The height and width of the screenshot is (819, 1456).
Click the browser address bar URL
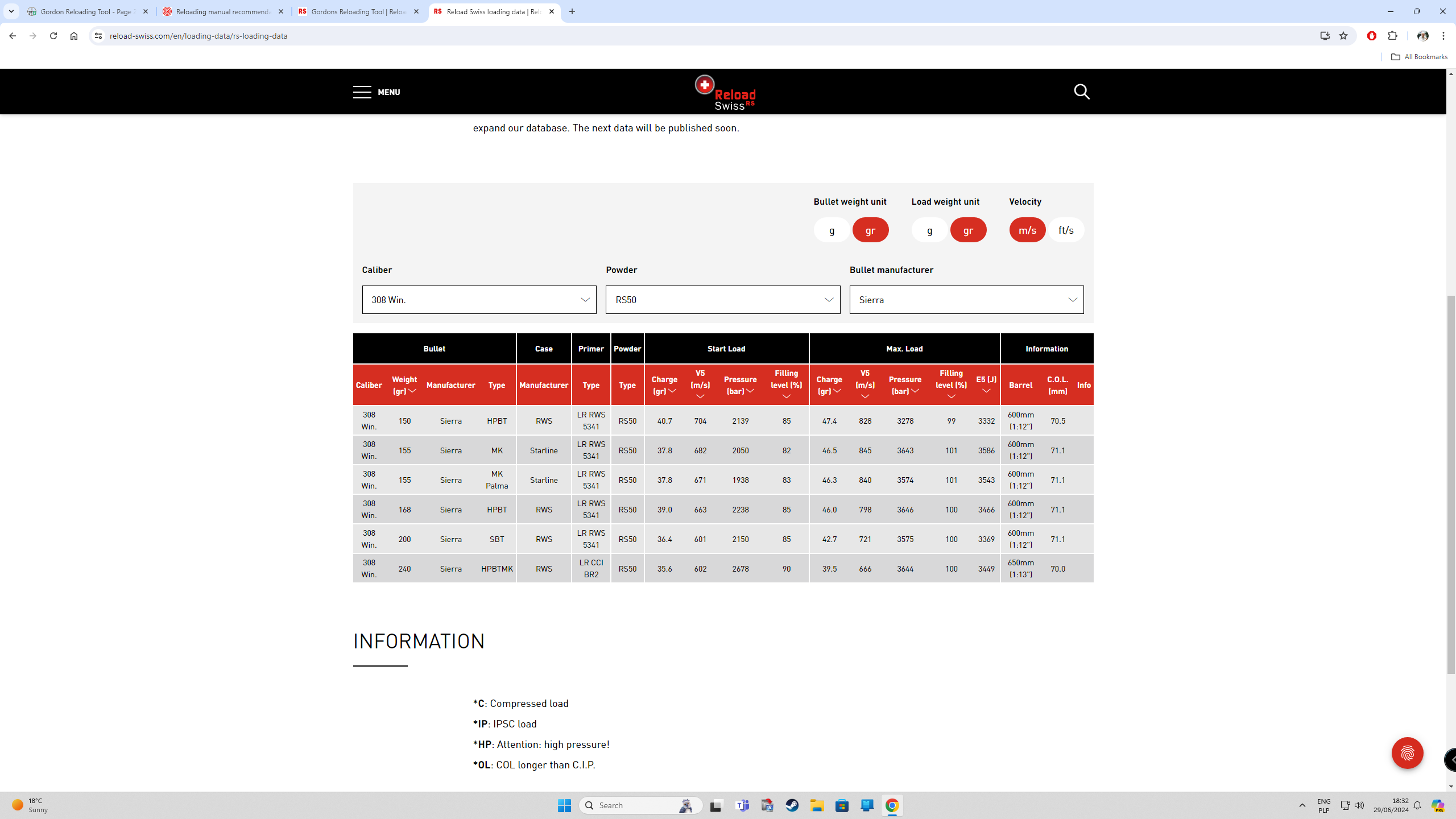(x=198, y=36)
